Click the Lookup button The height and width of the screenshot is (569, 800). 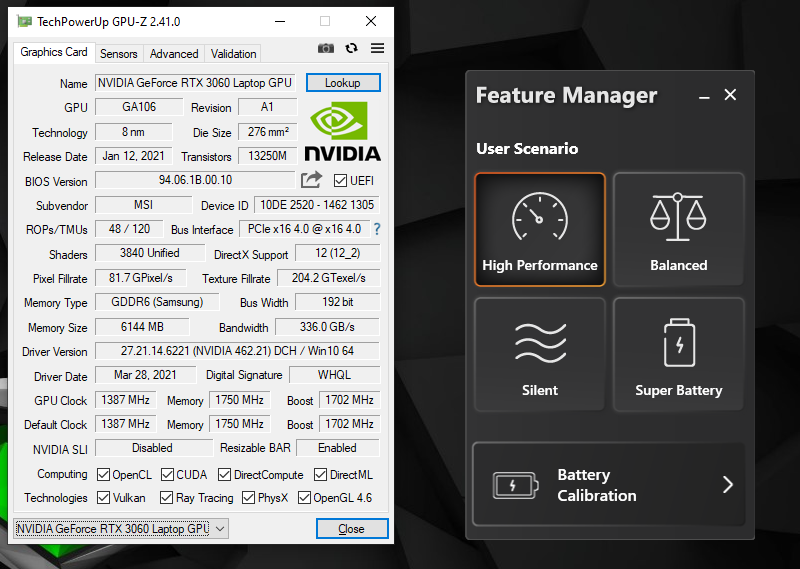click(x=343, y=83)
